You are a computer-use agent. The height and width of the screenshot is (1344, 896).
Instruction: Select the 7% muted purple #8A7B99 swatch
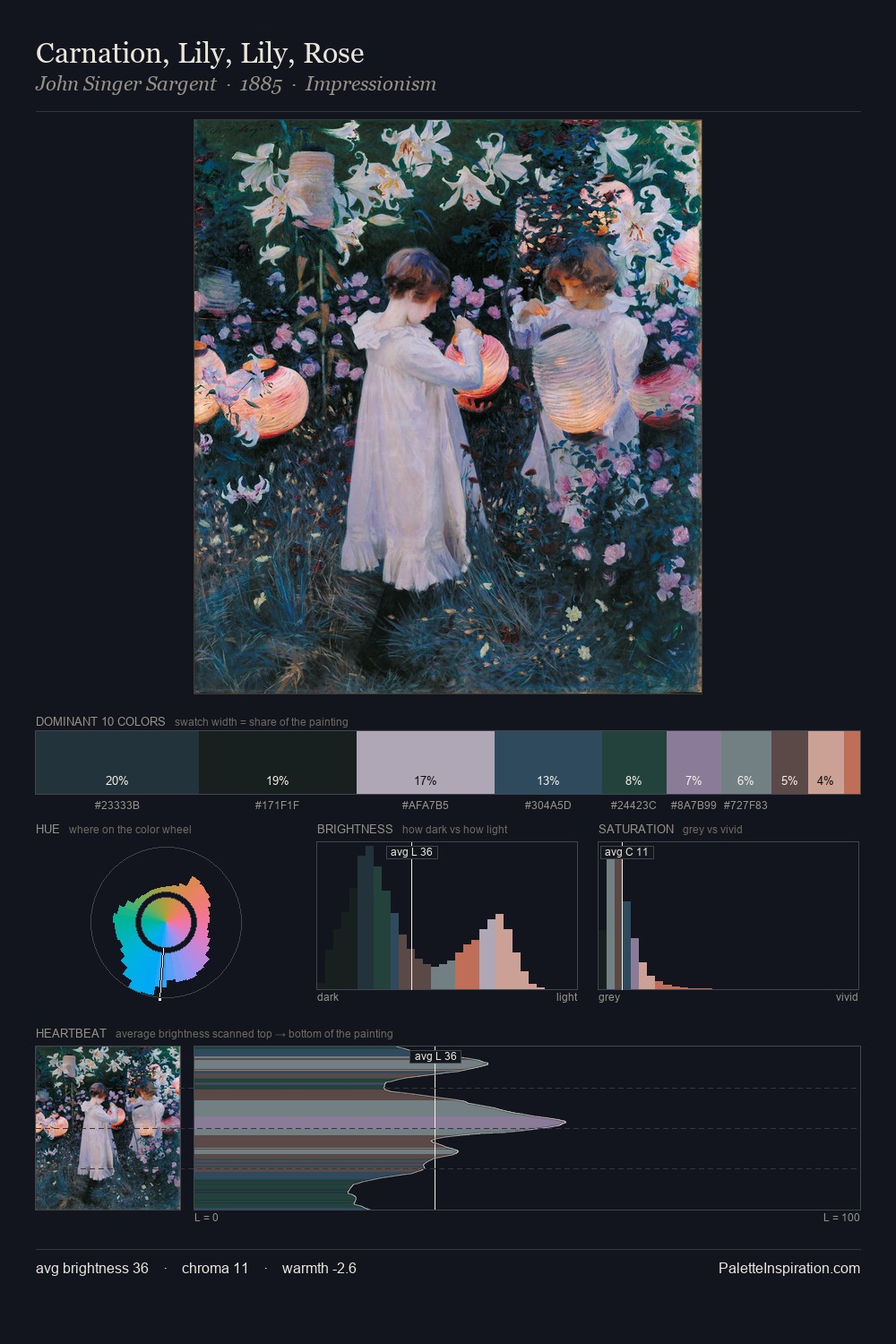pyautogui.click(x=694, y=762)
